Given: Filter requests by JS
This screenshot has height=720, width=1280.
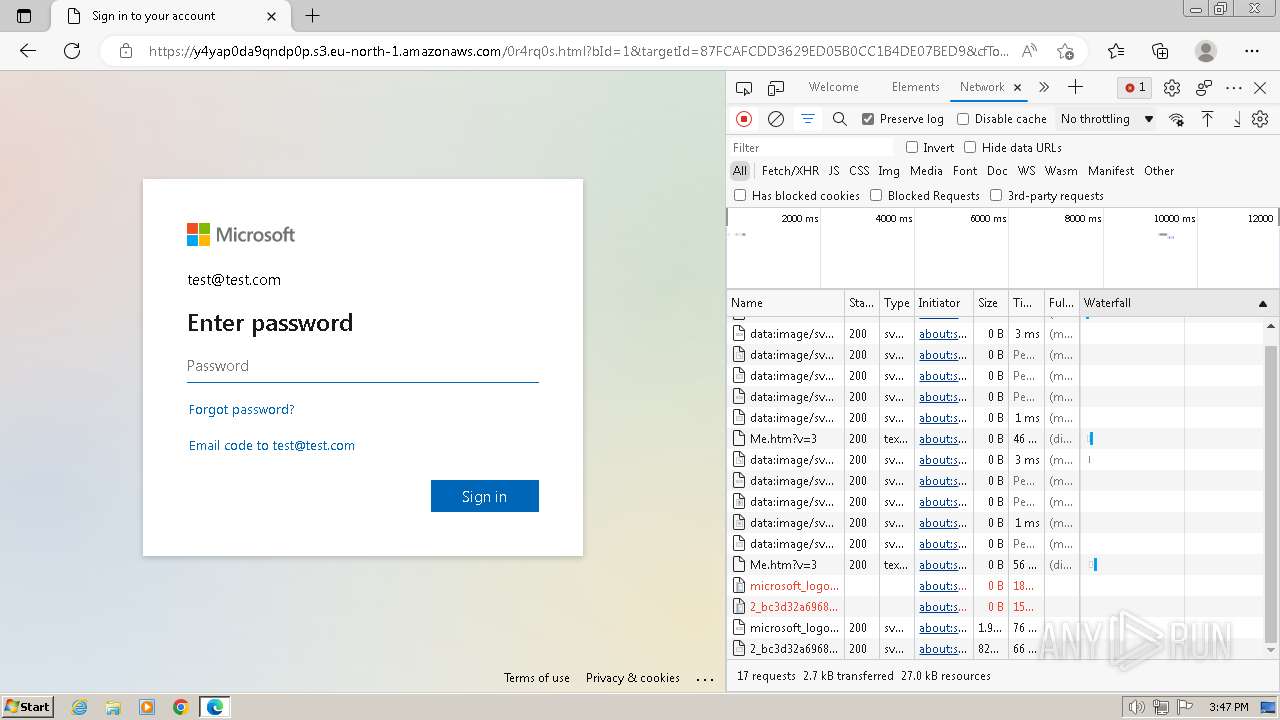Looking at the screenshot, I should tap(834, 171).
